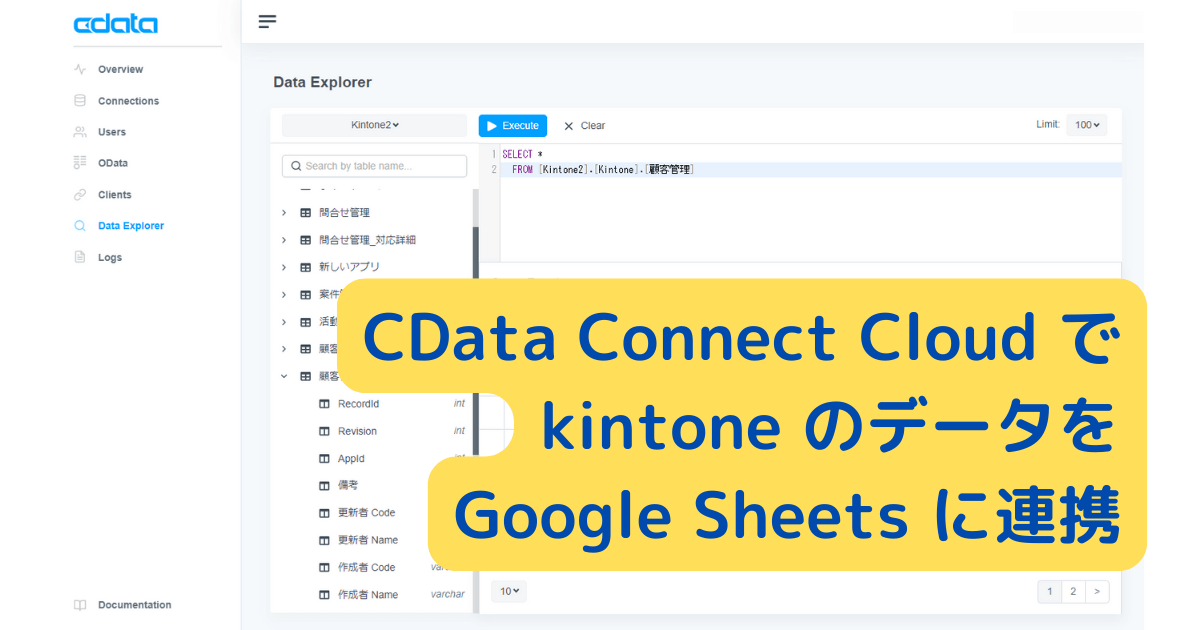This screenshot has height=630, width=1200.
Task: Go to results page 2
Action: point(1073,592)
